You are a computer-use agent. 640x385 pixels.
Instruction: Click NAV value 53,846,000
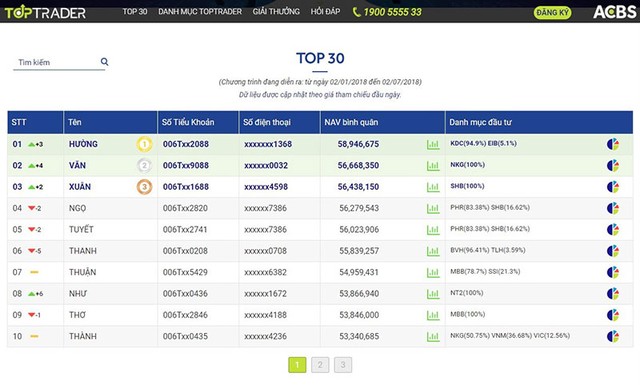tap(359, 315)
